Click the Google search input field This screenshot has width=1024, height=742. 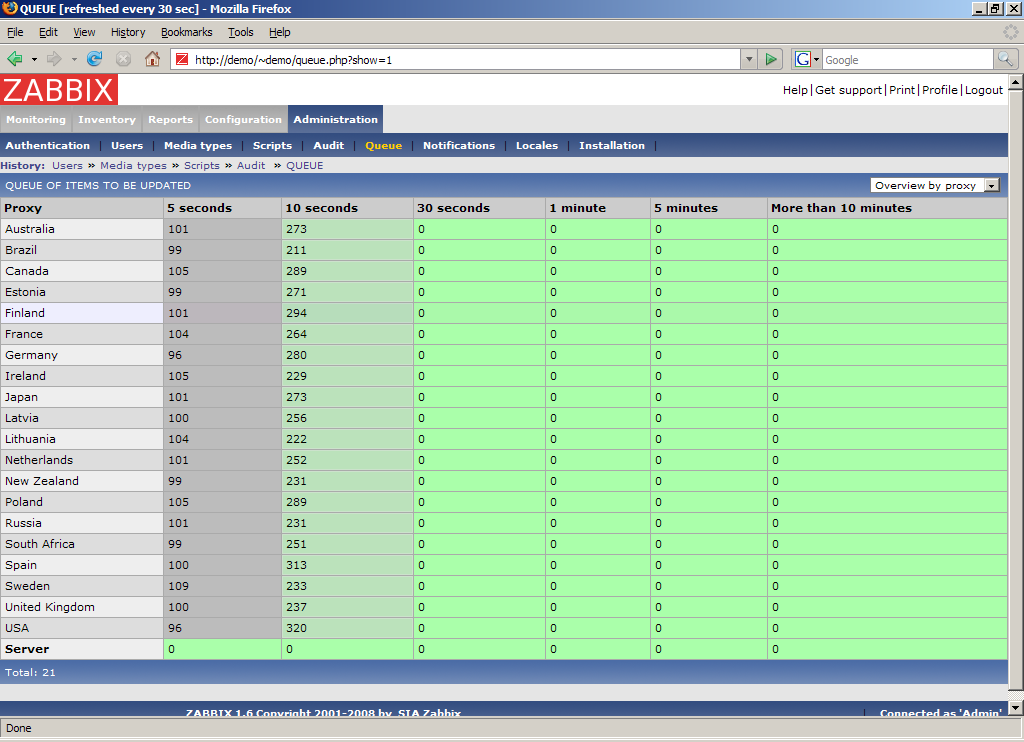(x=907, y=59)
